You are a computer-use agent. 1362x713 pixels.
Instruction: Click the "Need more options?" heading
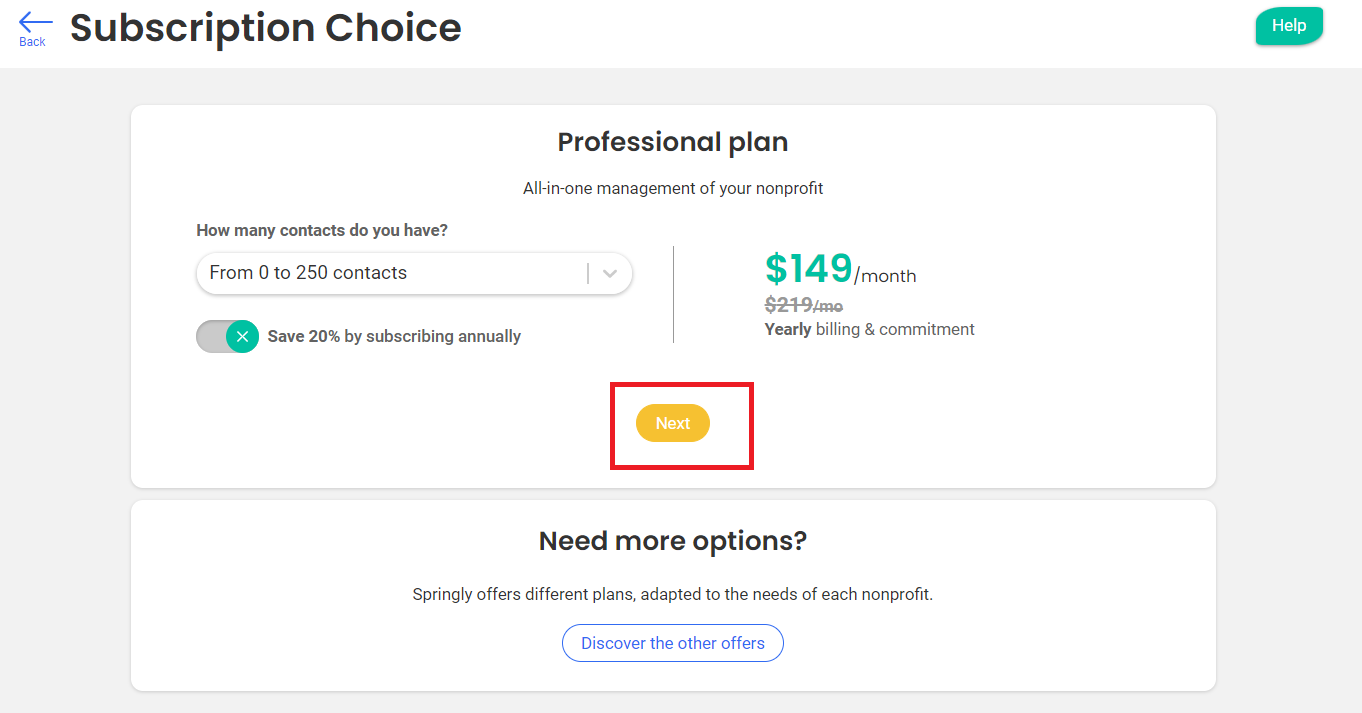(673, 541)
